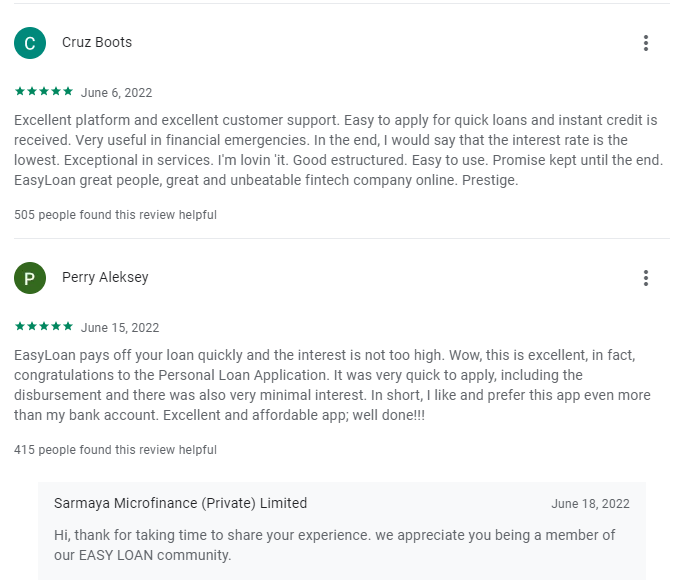
Task: Click the five-star rating on Perry Aleksey review
Action: [44, 327]
